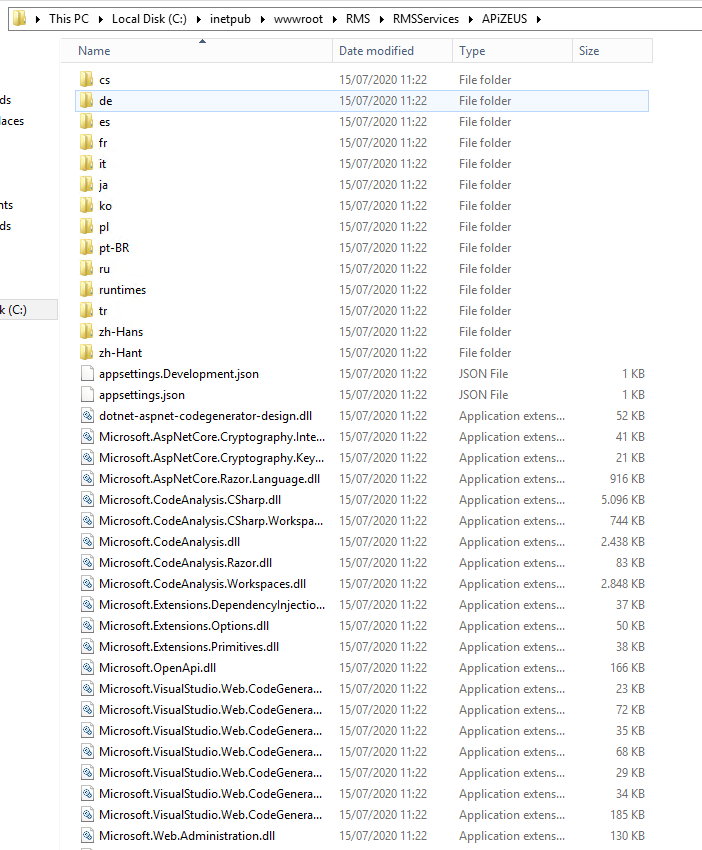Expand the dropdown arrow after APiZEUS

point(538,20)
